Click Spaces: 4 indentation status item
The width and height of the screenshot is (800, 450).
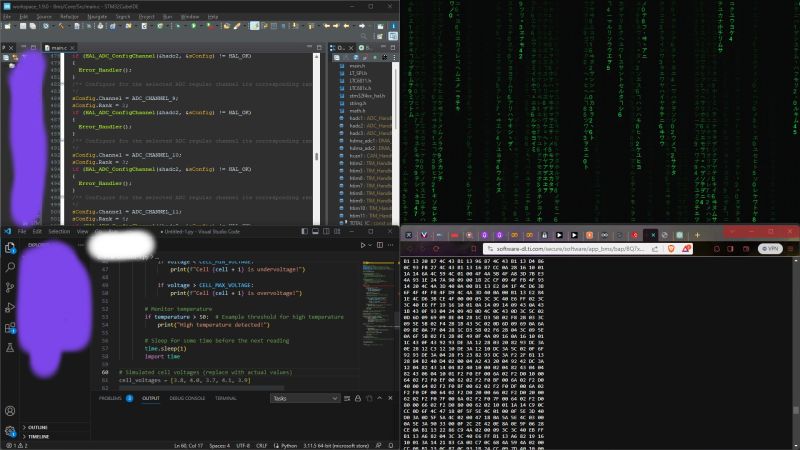coord(220,446)
